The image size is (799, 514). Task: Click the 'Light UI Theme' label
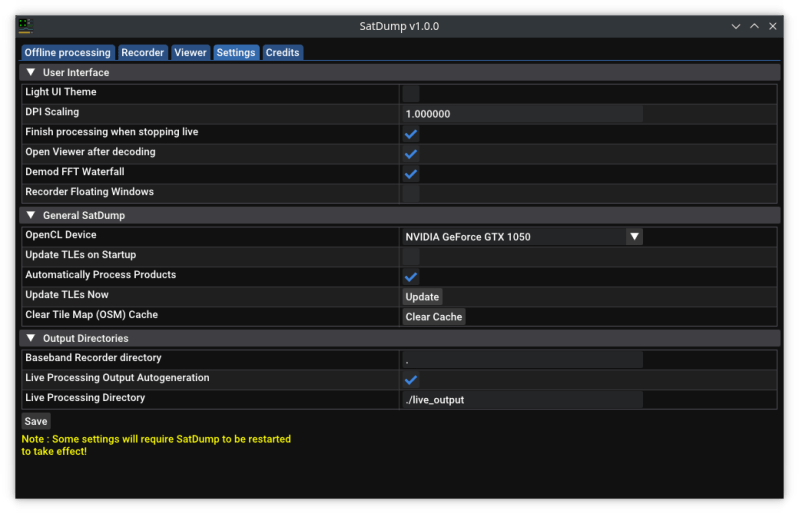61,92
